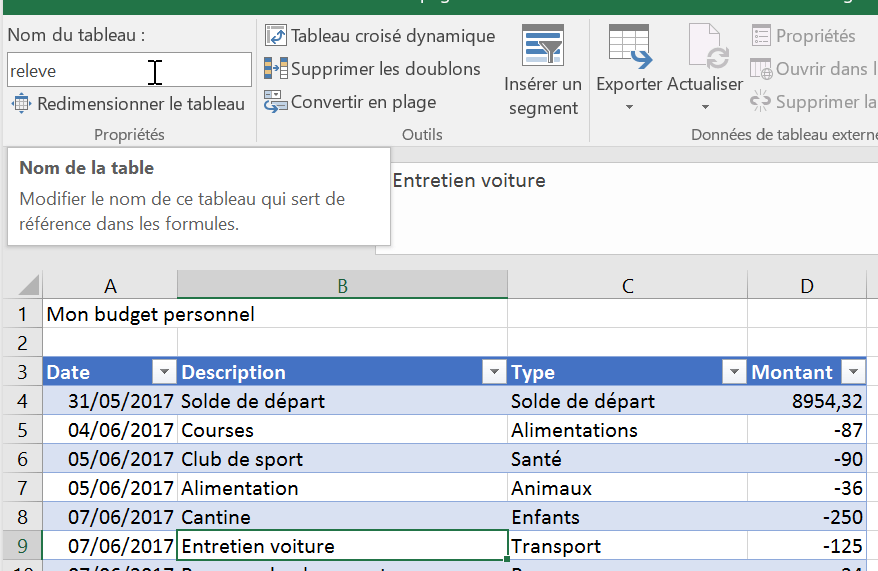
Task: Click the Santé type cell
Action: [x=627, y=459]
